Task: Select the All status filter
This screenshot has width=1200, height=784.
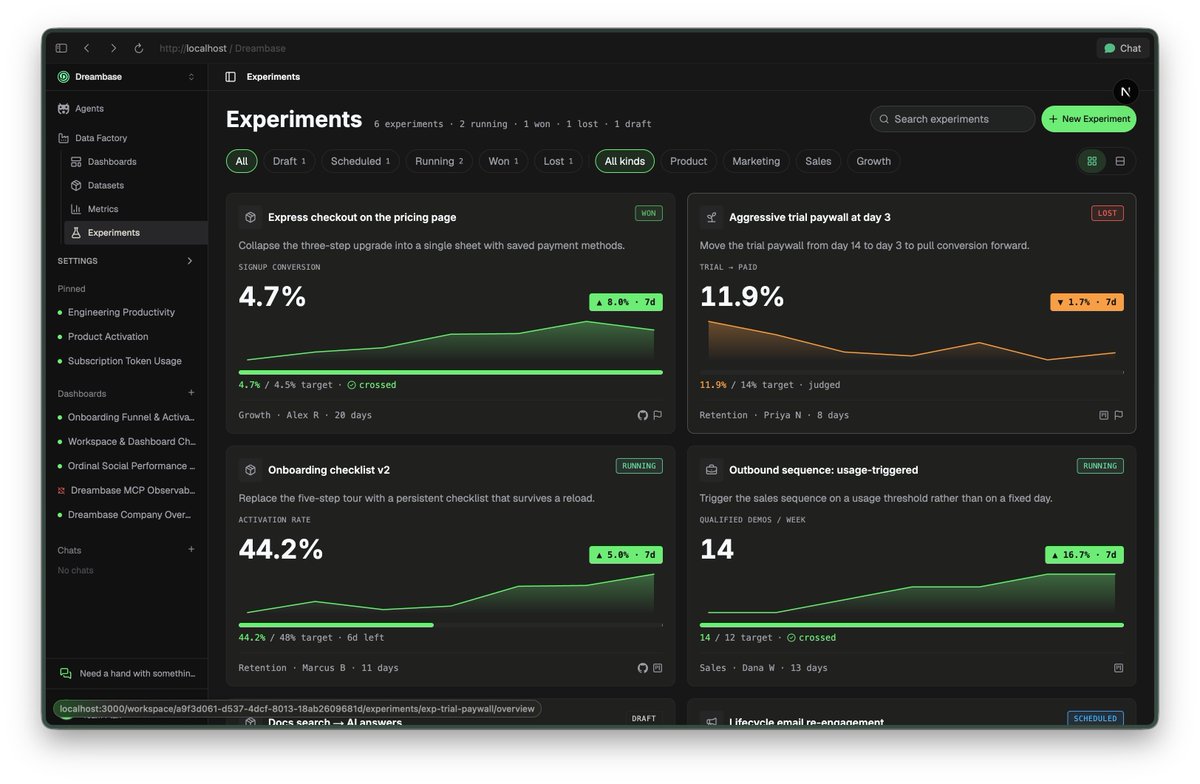Action: click(241, 161)
